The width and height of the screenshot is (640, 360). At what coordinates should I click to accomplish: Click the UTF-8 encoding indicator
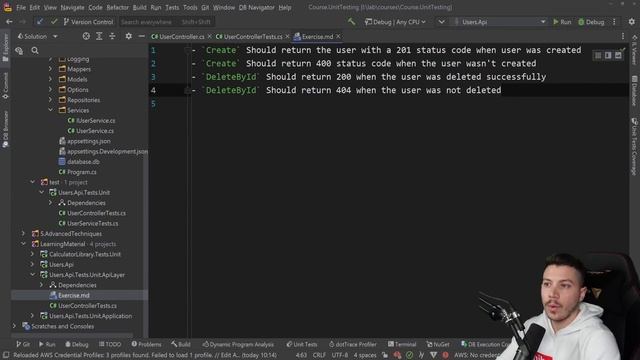(x=340, y=355)
